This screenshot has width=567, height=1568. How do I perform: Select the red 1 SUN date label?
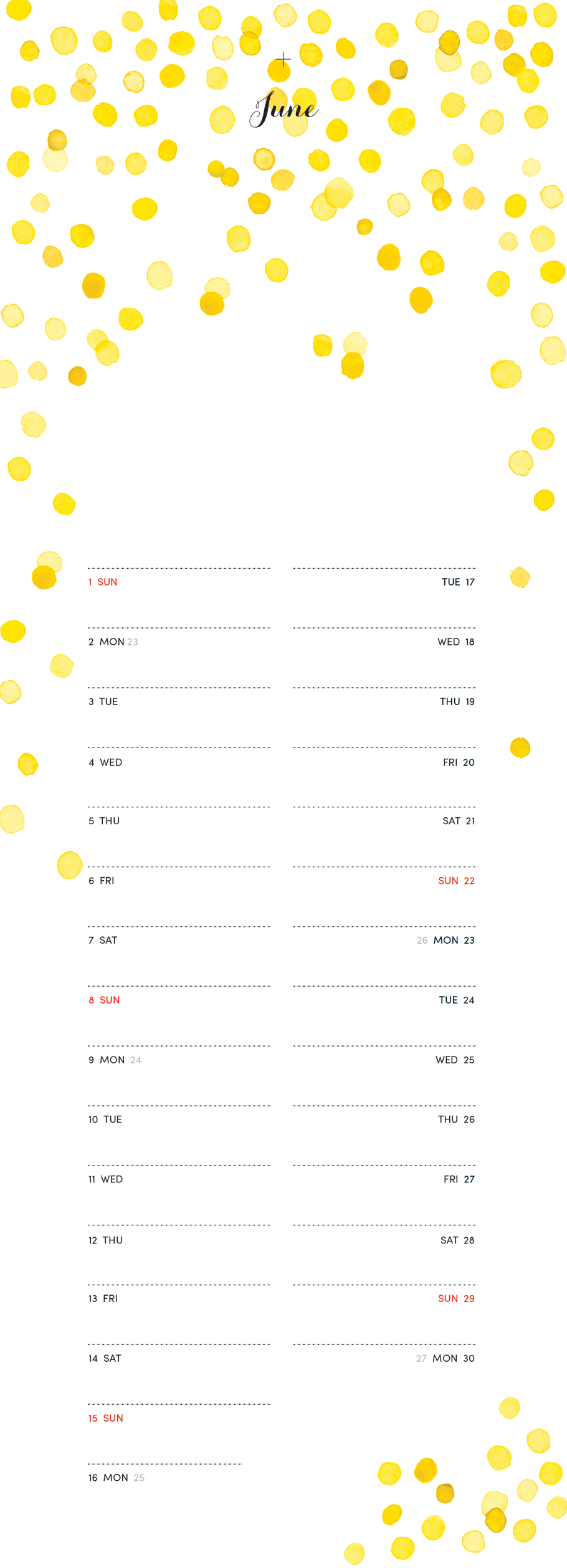(103, 582)
